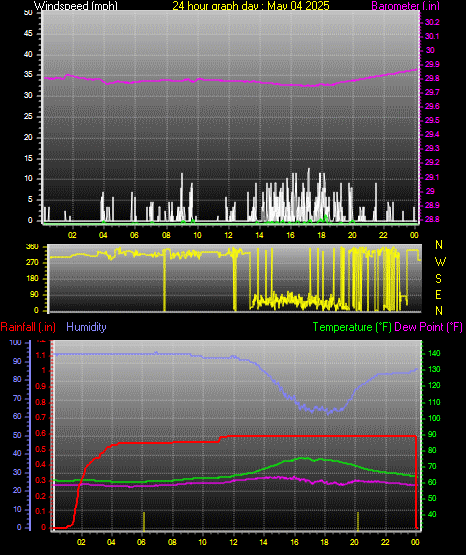The height and width of the screenshot is (555, 466).
Task: Click hour 04 on the windspeed chart's time axis
Action: coord(103,235)
